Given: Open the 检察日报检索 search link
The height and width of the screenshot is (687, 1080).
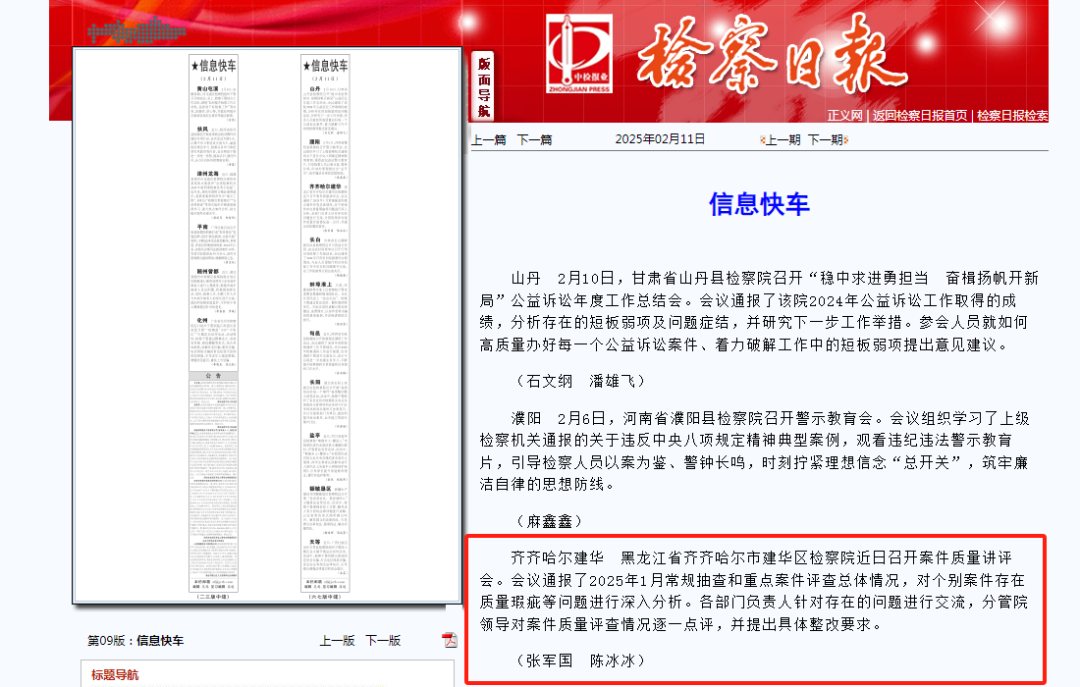Looking at the screenshot, I should pyautogui.click(x=1012, y=116).
